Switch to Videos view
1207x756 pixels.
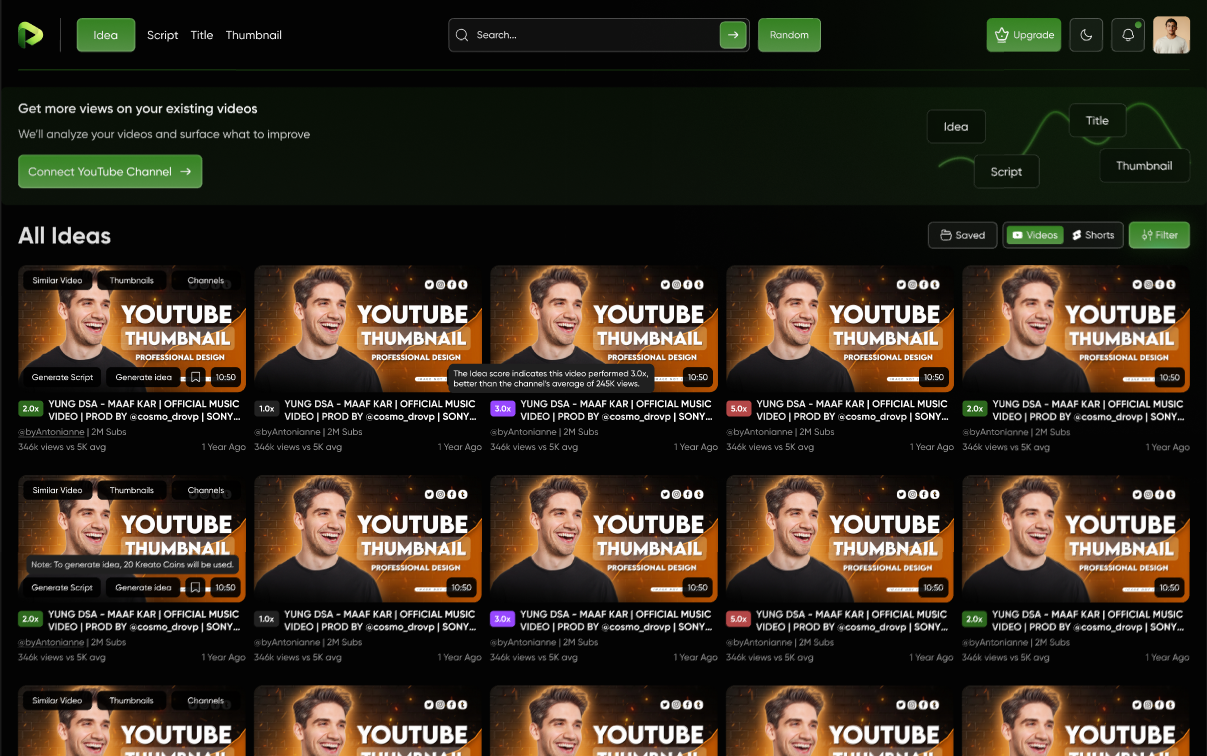(1034, 235)
